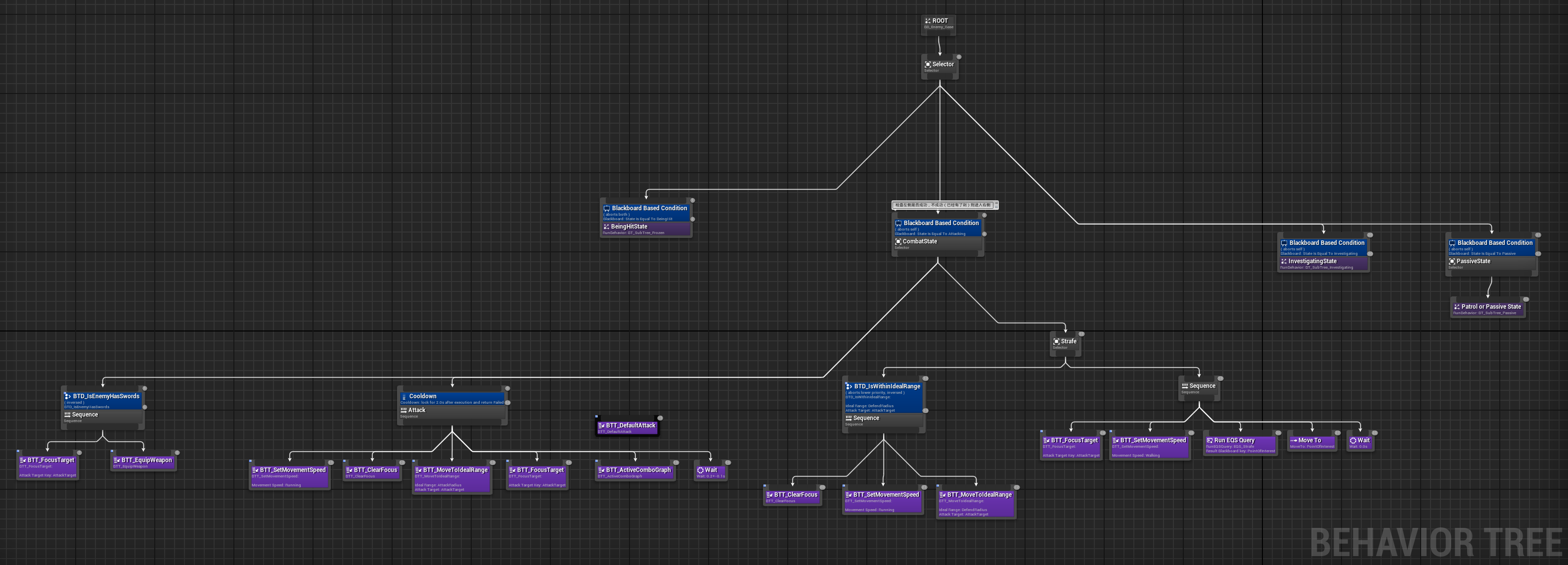1568x565 pixels.
Task: Click the Run EQS Query task
Action: (x=1240, y=444)
